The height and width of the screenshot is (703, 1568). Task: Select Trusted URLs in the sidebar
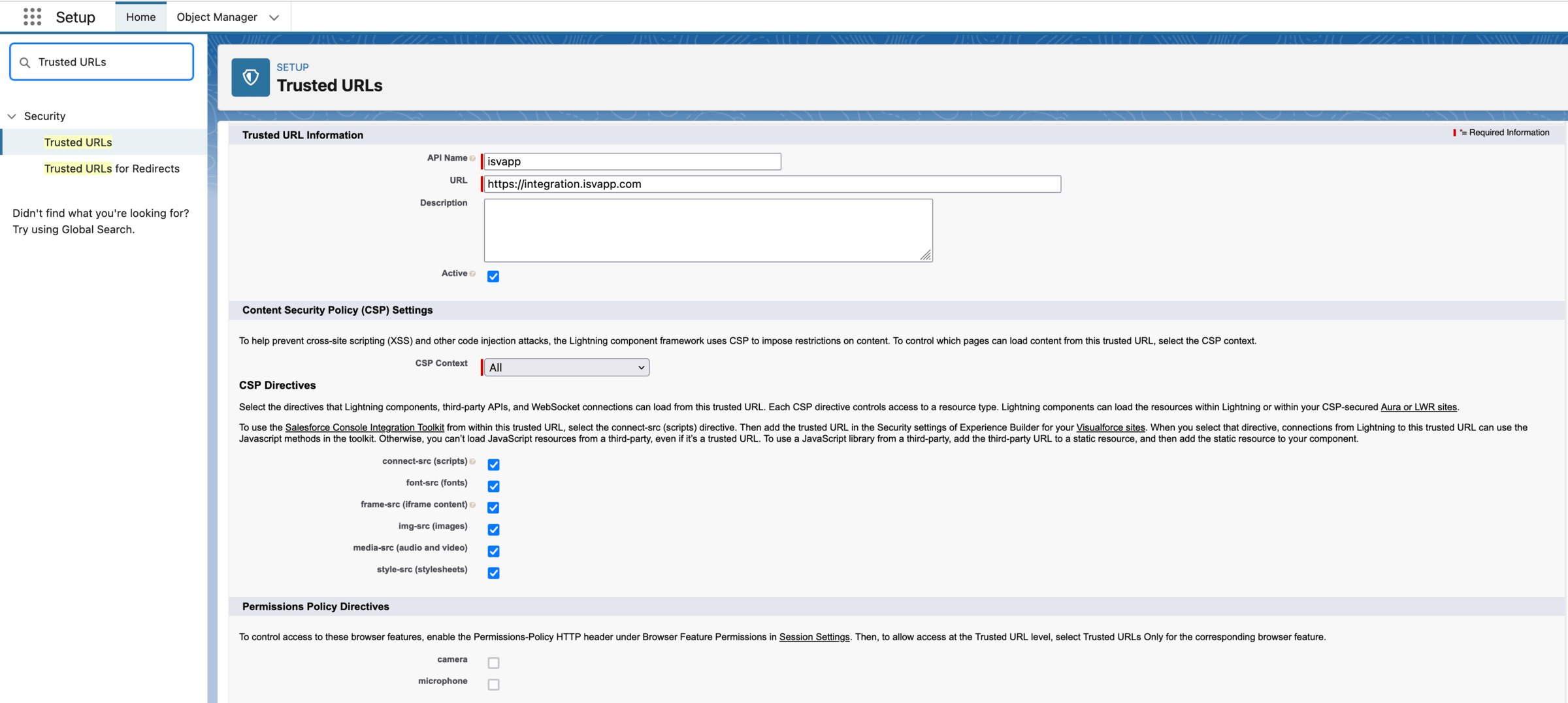78,142
